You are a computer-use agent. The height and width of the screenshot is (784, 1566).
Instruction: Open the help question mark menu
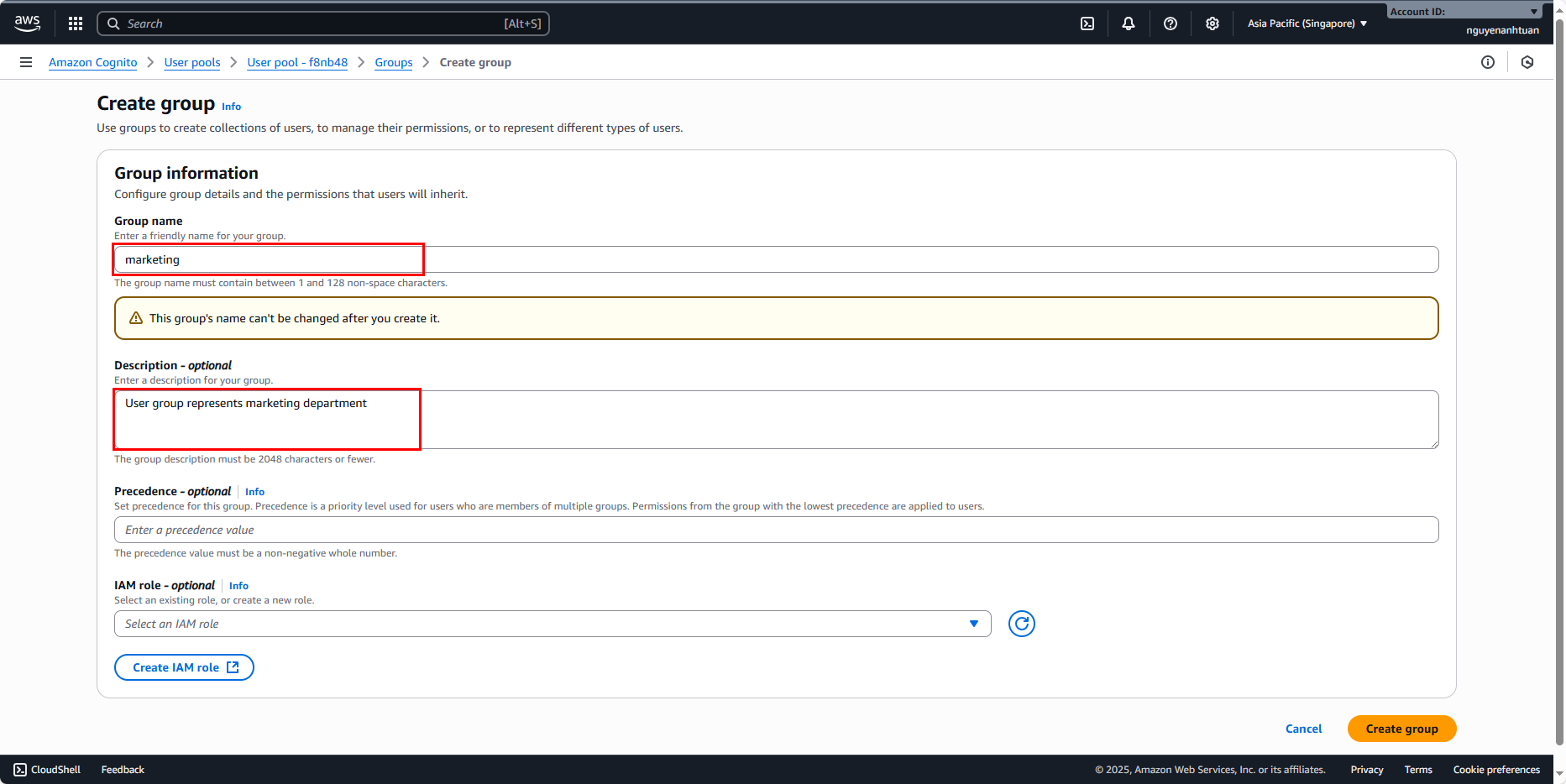[1171, 24]
